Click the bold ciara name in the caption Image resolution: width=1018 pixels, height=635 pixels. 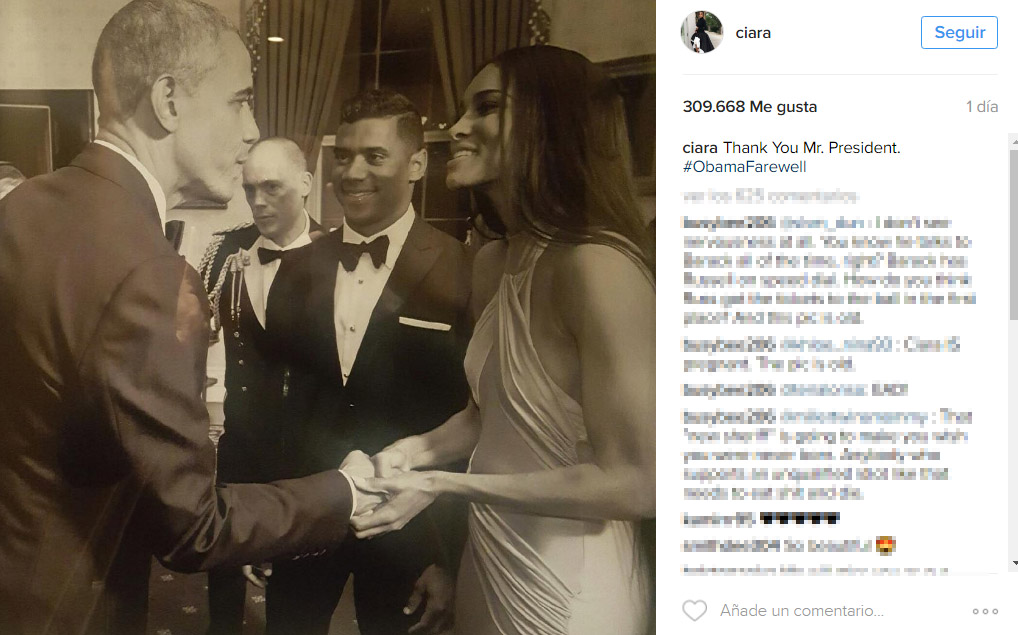tap(700, 148)
